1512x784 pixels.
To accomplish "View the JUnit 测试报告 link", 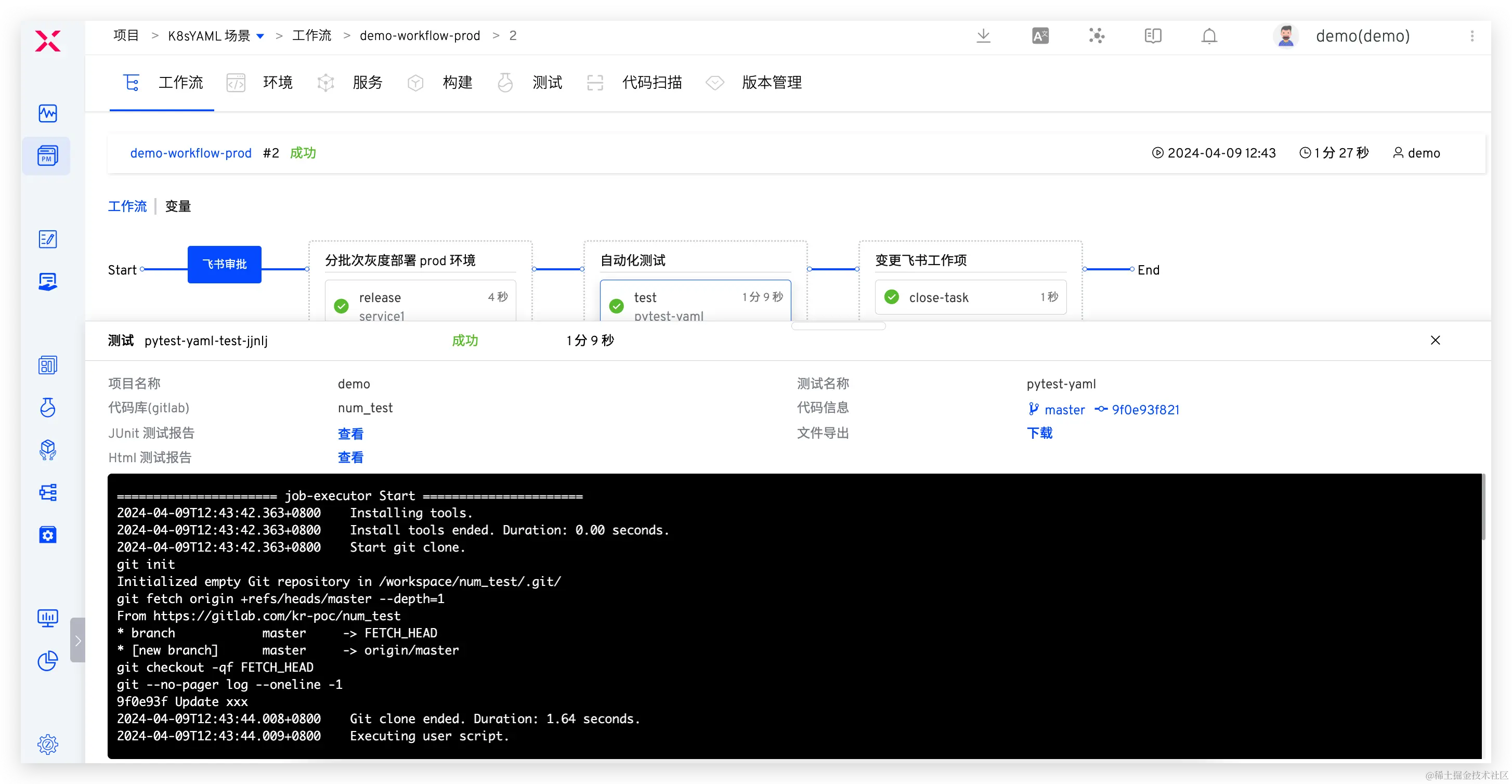I will pyautogui.click(x=350, y=434).
